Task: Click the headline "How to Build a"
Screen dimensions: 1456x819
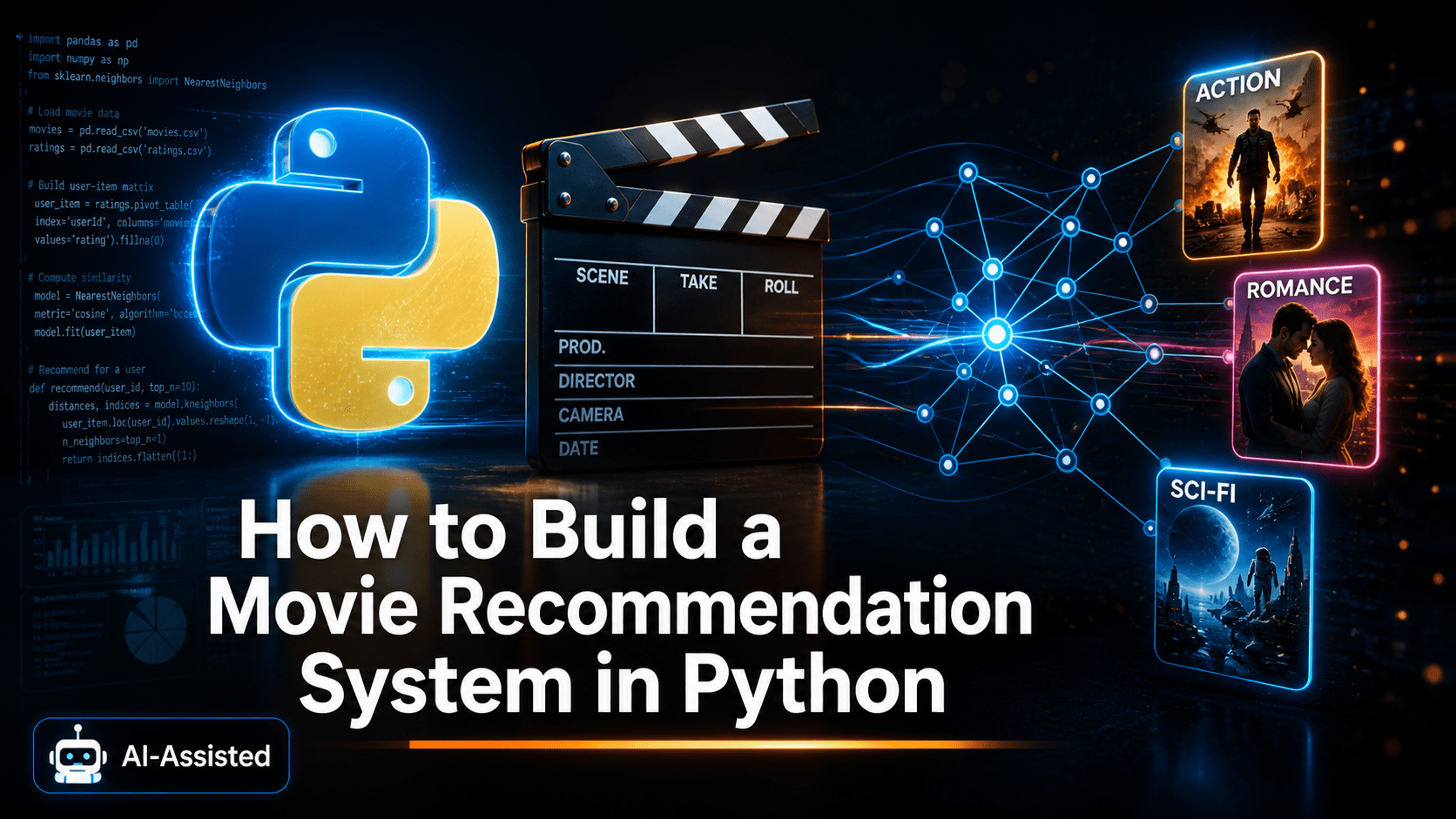Action: pyautogui.click(x=510, y=530)
